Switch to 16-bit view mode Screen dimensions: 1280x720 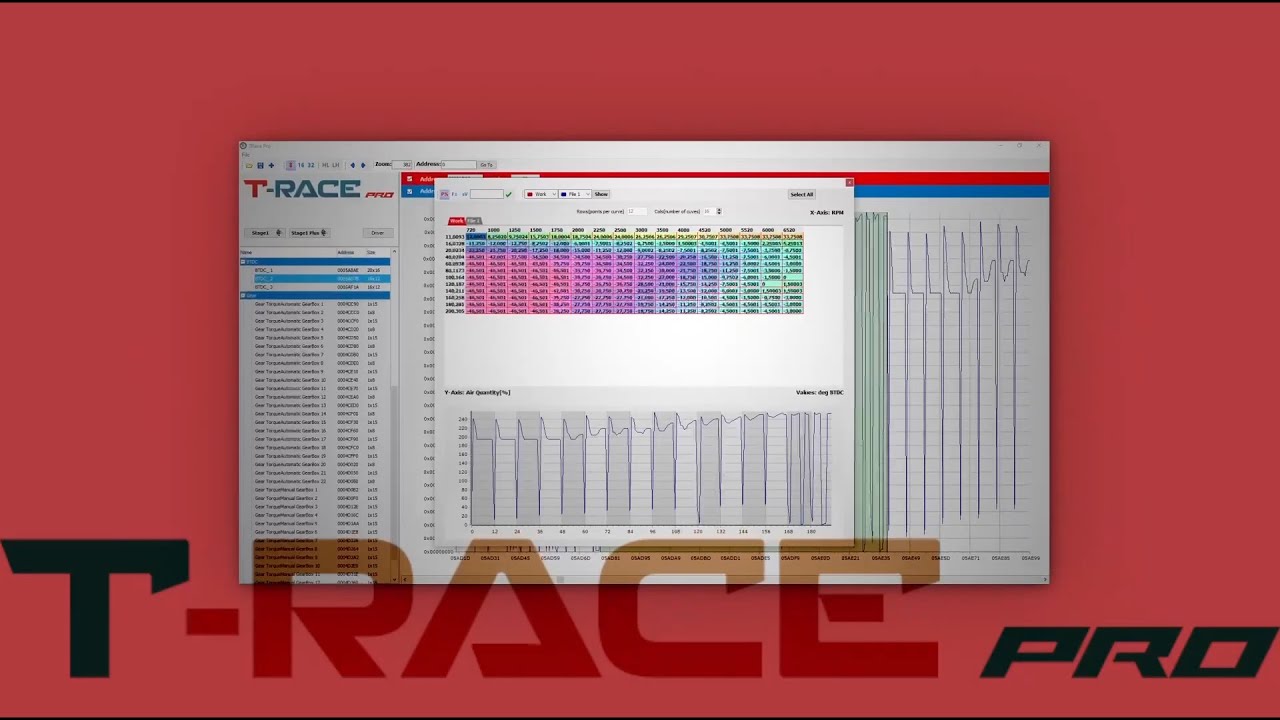pyautogui.click(x=300, y=165)
